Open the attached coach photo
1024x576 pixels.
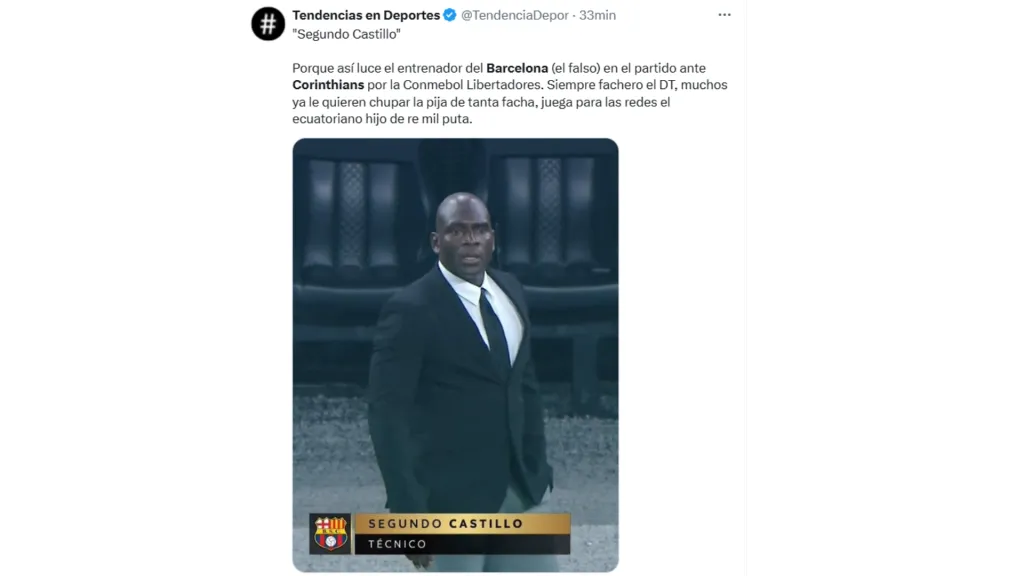click(455, 355)
